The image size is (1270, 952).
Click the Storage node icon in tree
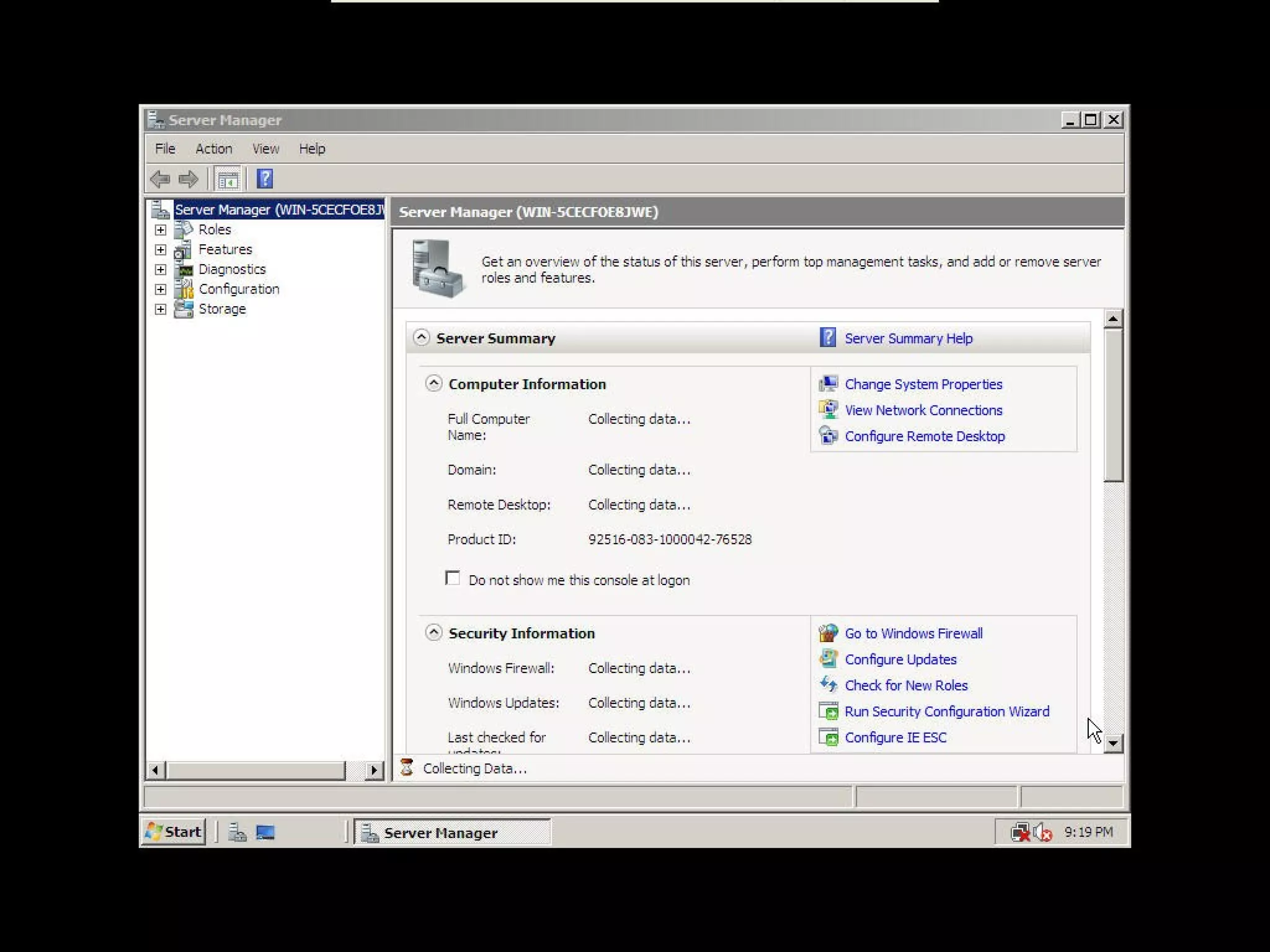click(184, 309)
